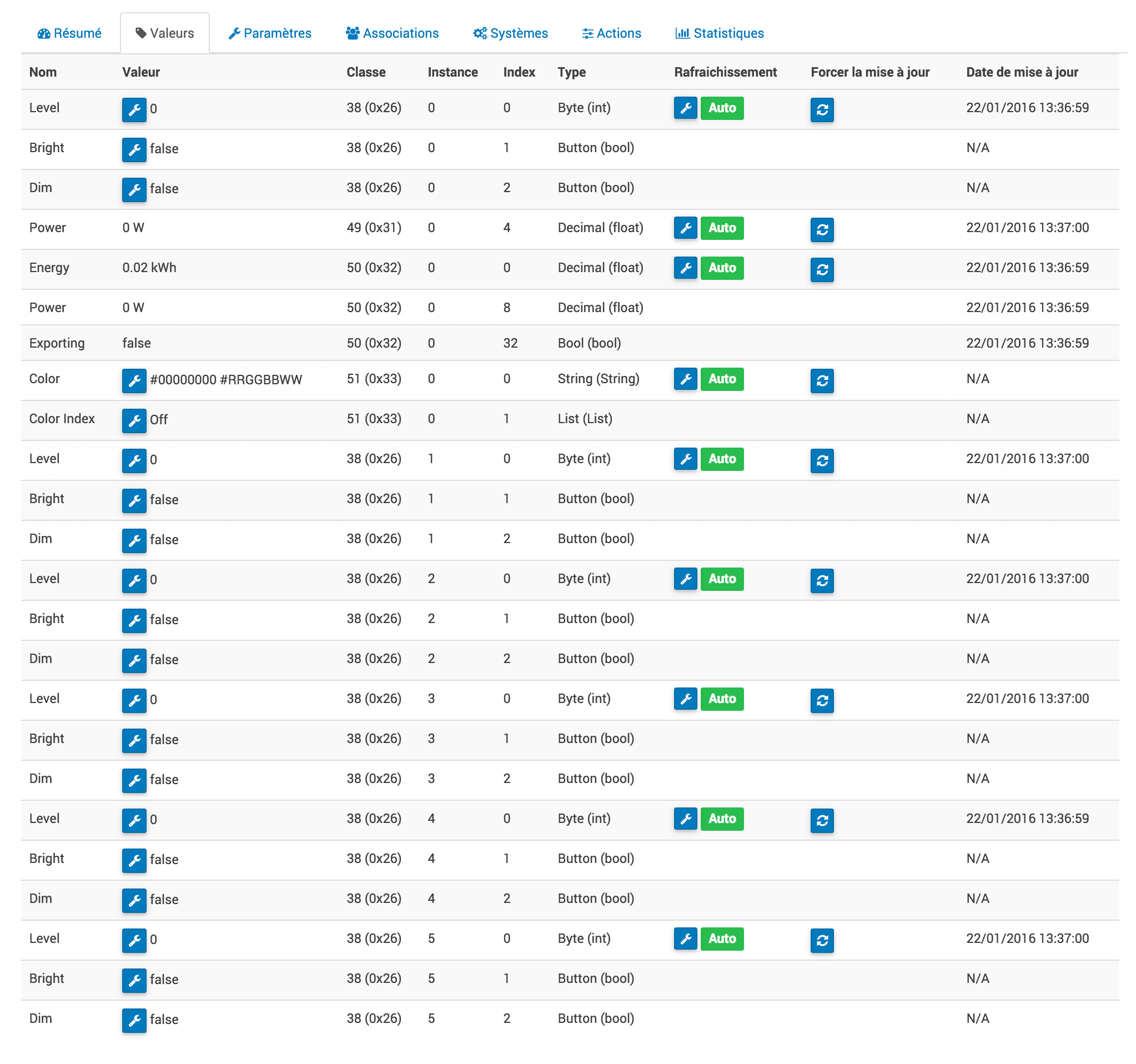This screenshot has width=1136, height=1064.
Task: Edit value of Level instance 4
Action: pyautogui.click(x=134, y=821)
